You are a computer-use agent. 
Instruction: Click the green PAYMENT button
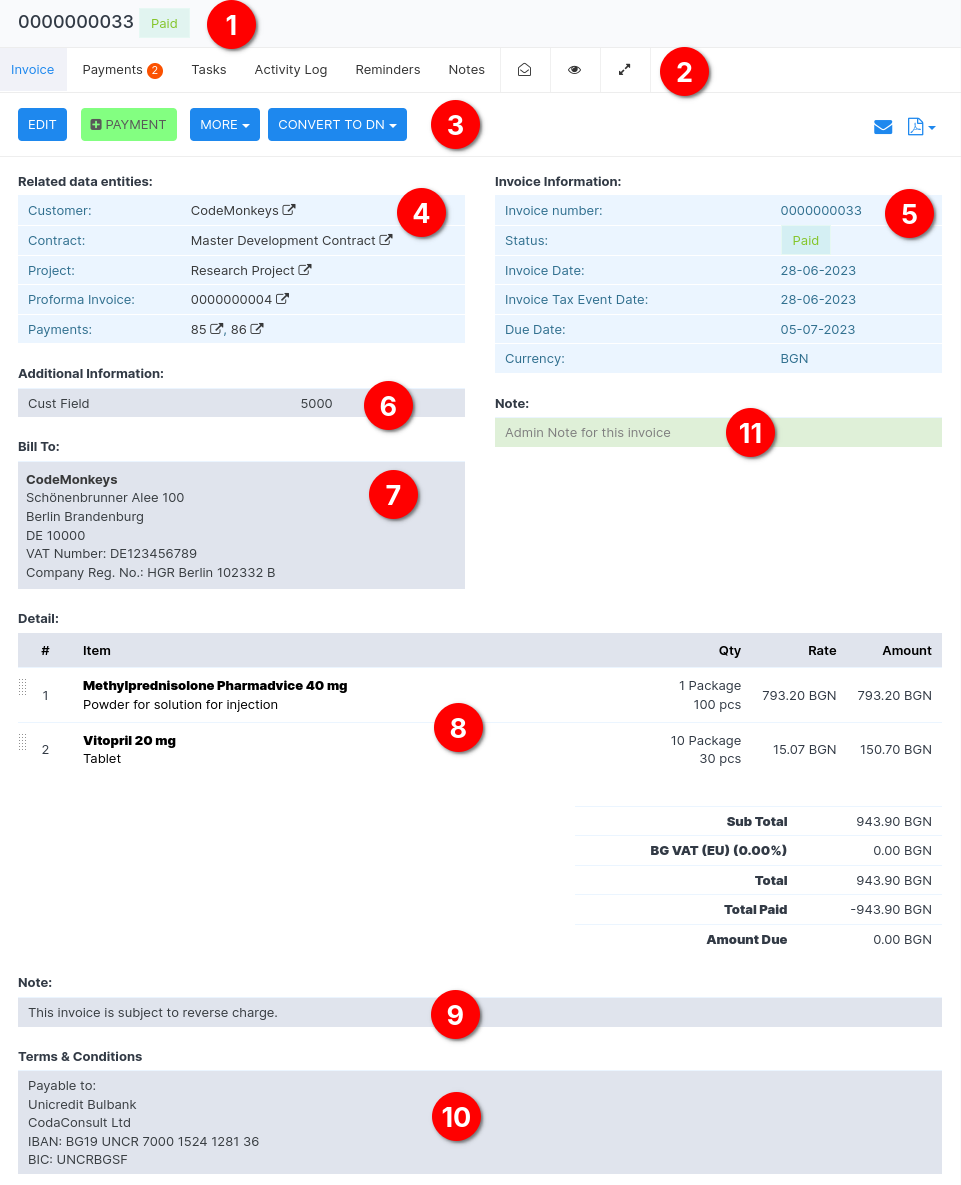(128, 125)
